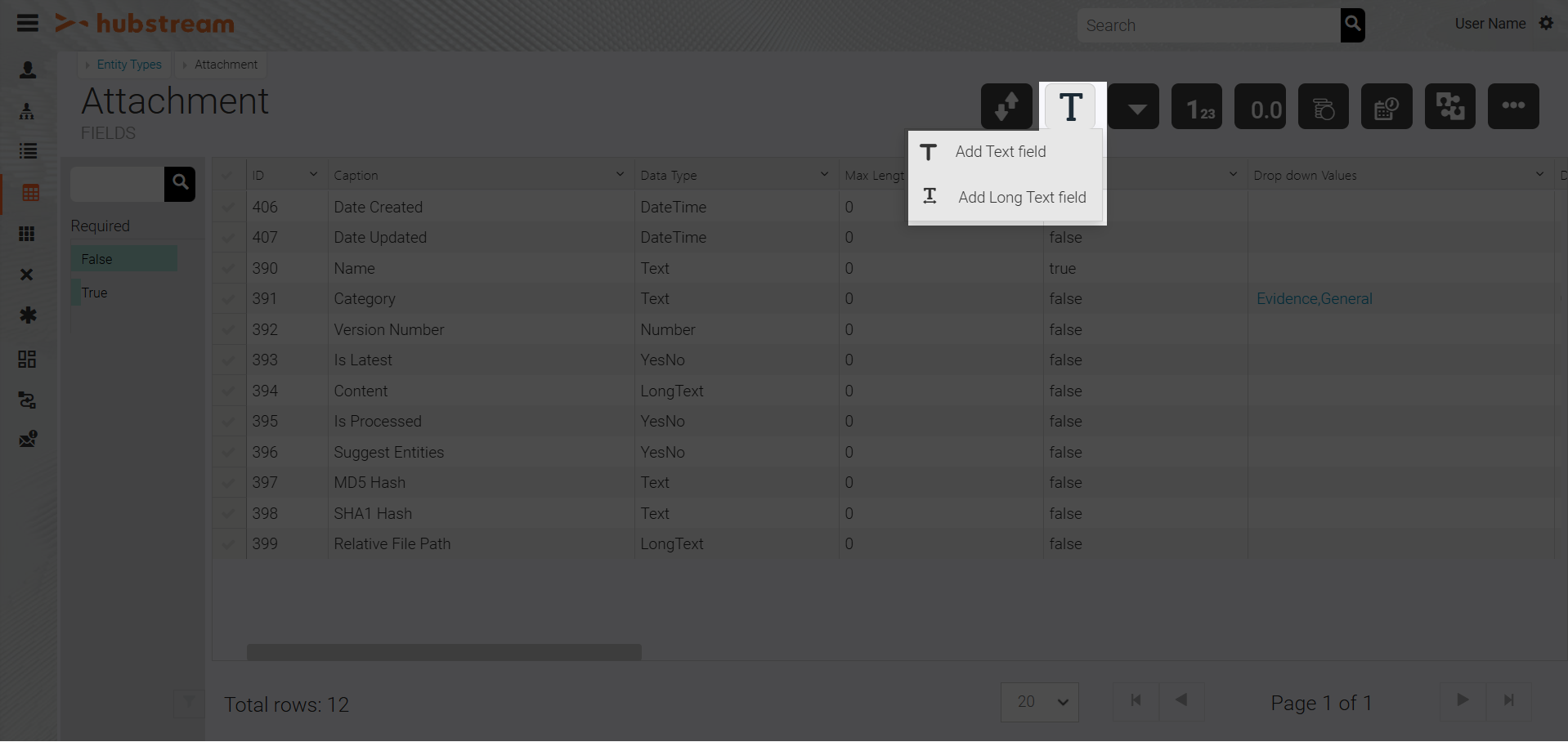Open the user profile sidebar icon
The width and height of the screenshot is (1568, 742).
(28, 70)
